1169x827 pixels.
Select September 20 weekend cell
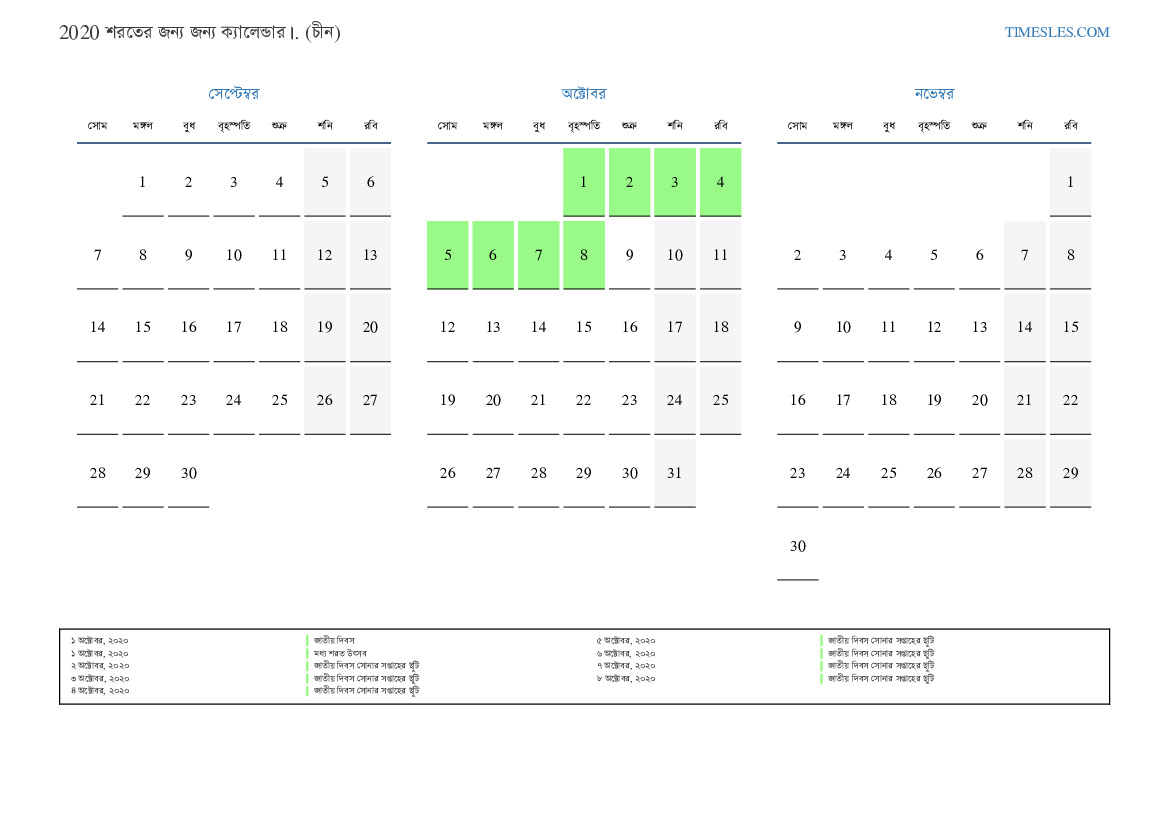pyautogui.click(x=371, y=327)
